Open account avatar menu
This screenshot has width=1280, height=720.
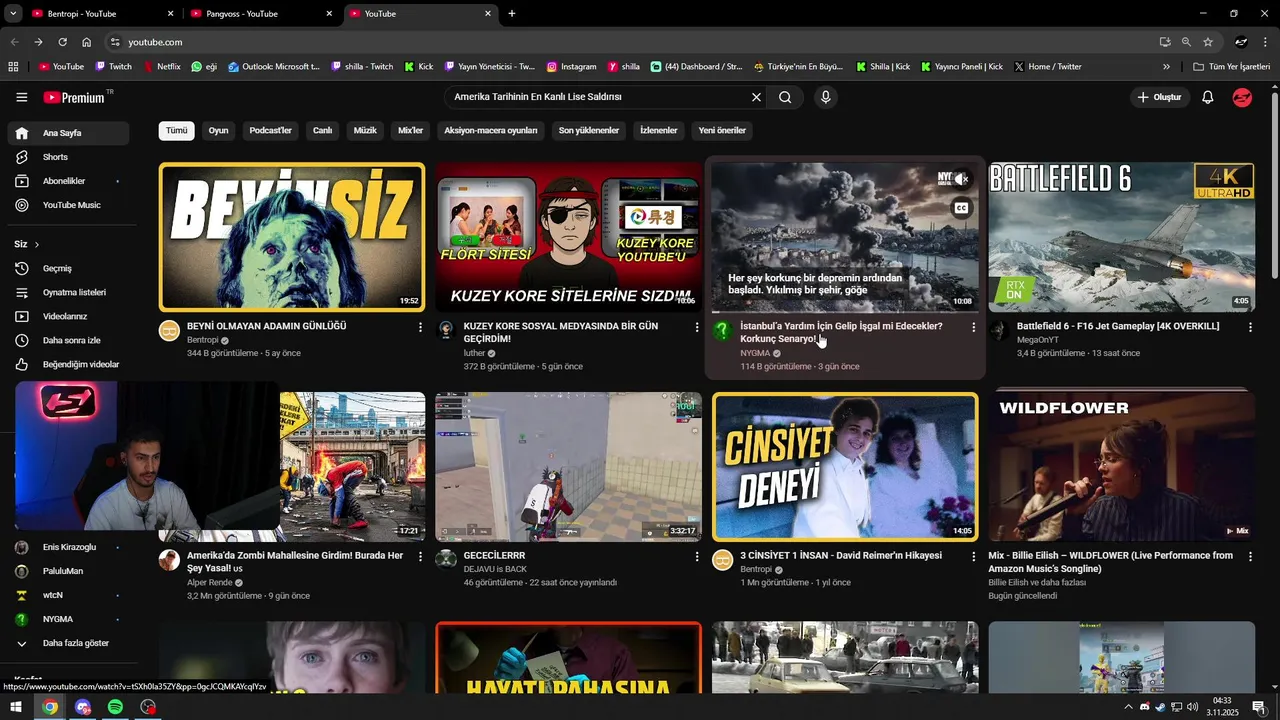point(1242,97)
